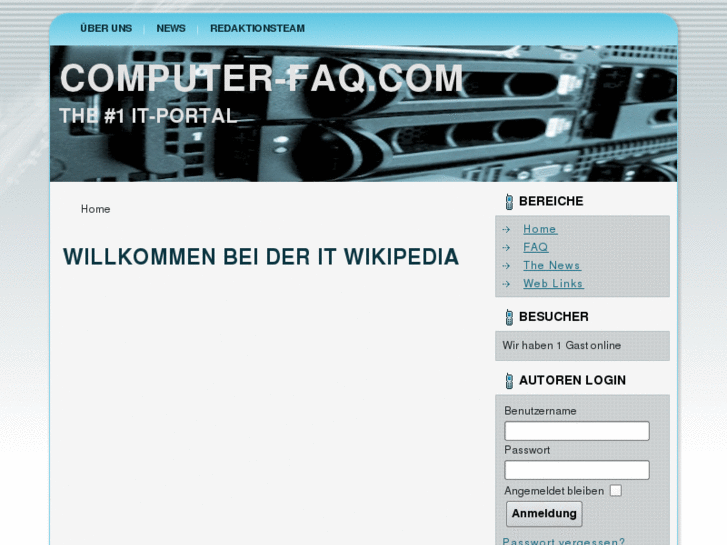Click the THE #1 IT-PORTAL slogan
727x545 pixels.
click(x=148, y=116)
